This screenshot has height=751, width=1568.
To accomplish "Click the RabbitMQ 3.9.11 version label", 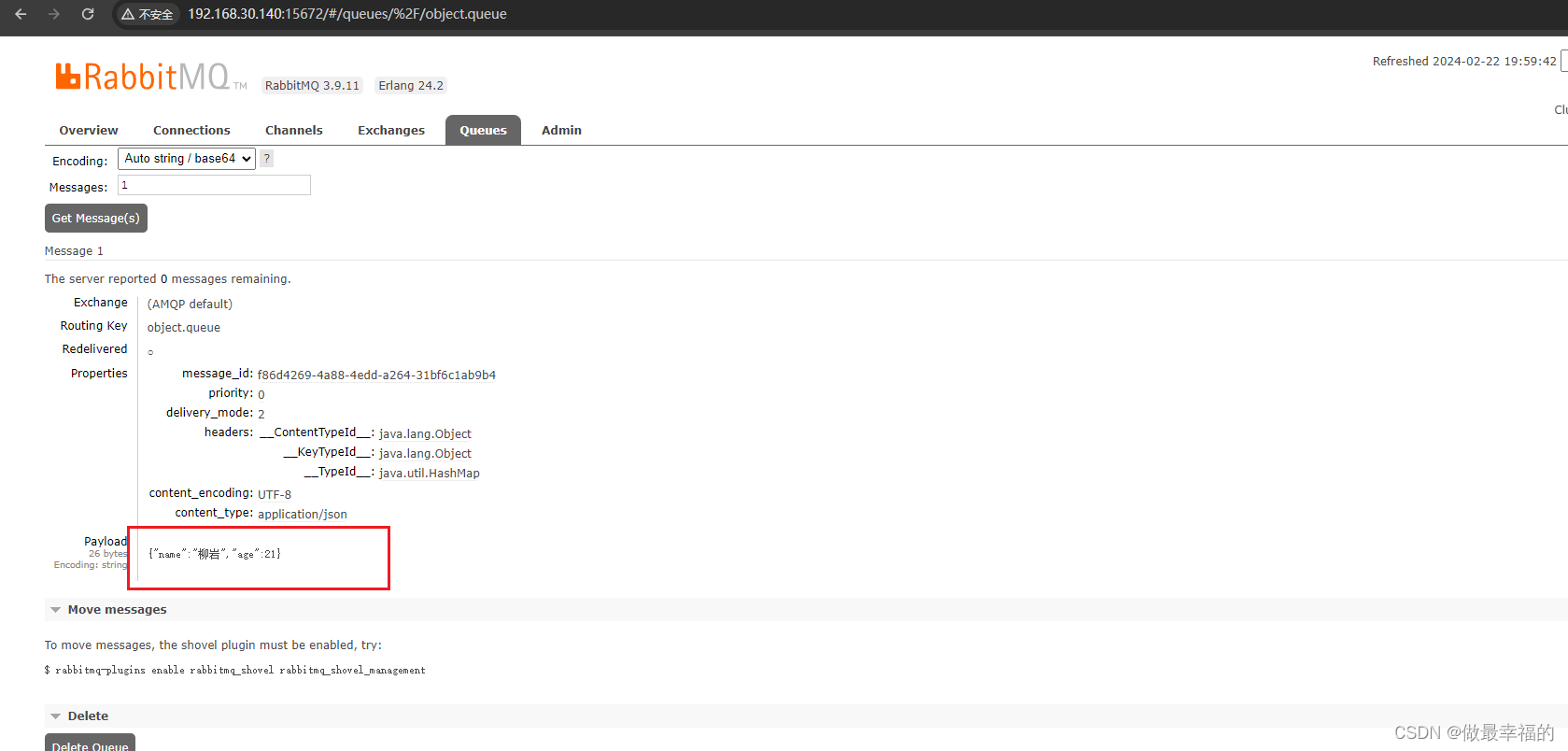I will (312, 86).
